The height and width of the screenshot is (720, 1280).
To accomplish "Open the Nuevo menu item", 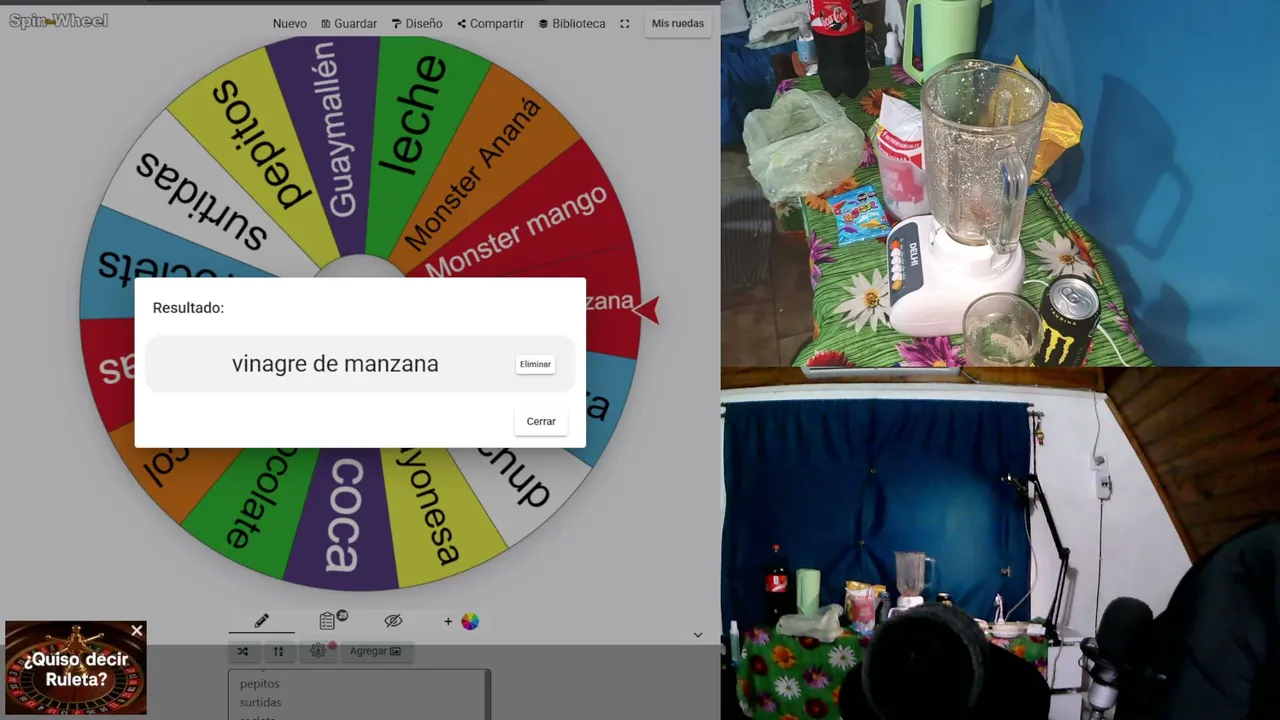I will 290,23.
